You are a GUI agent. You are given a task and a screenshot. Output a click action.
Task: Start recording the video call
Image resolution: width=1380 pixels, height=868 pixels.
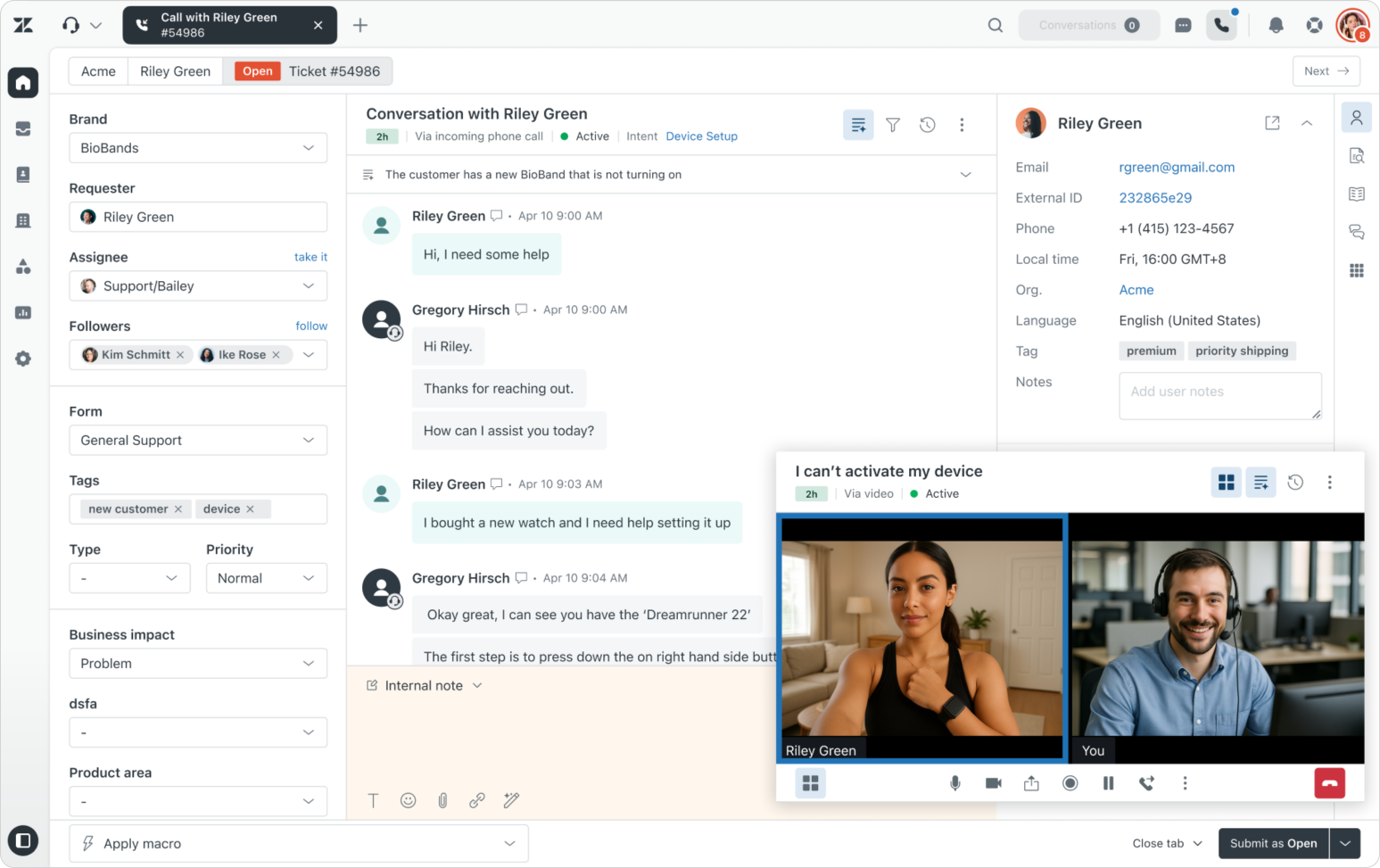tap(1070, 783)
